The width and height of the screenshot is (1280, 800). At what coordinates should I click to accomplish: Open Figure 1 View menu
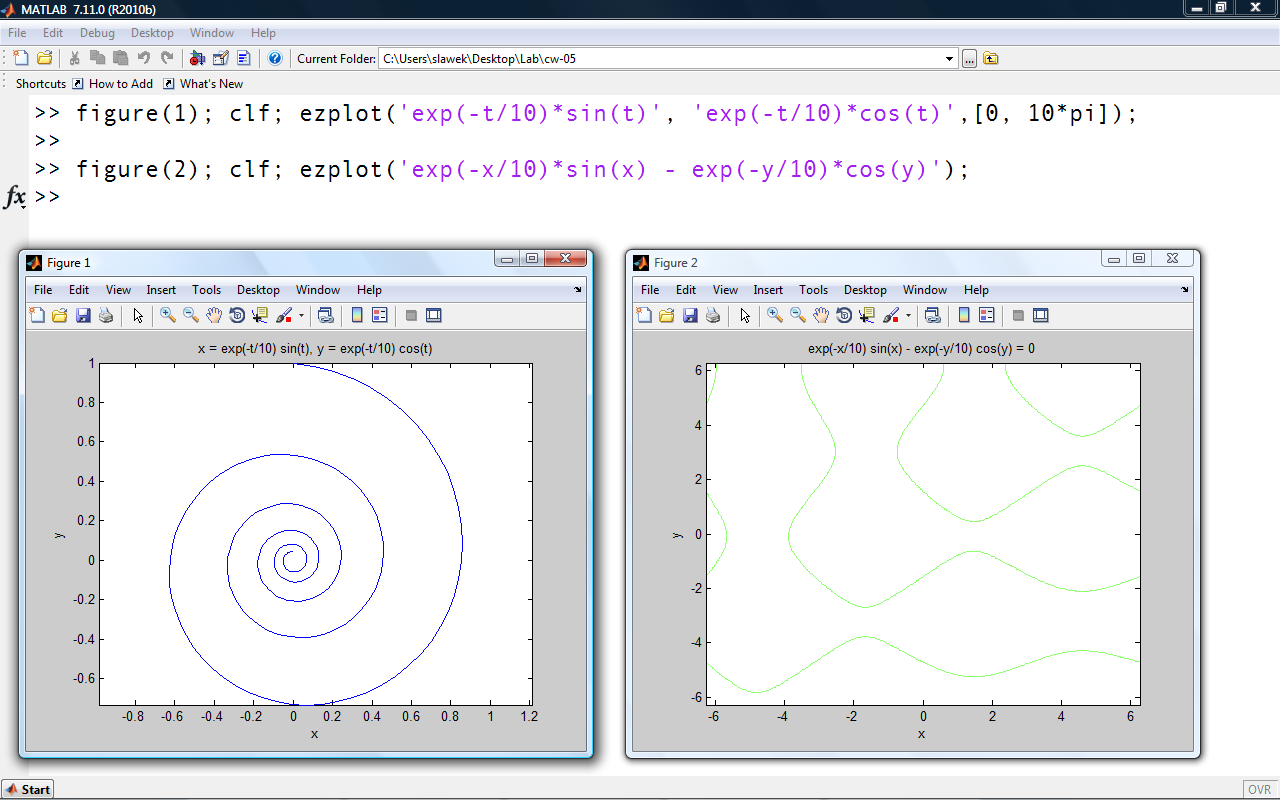tap(118, 290)
